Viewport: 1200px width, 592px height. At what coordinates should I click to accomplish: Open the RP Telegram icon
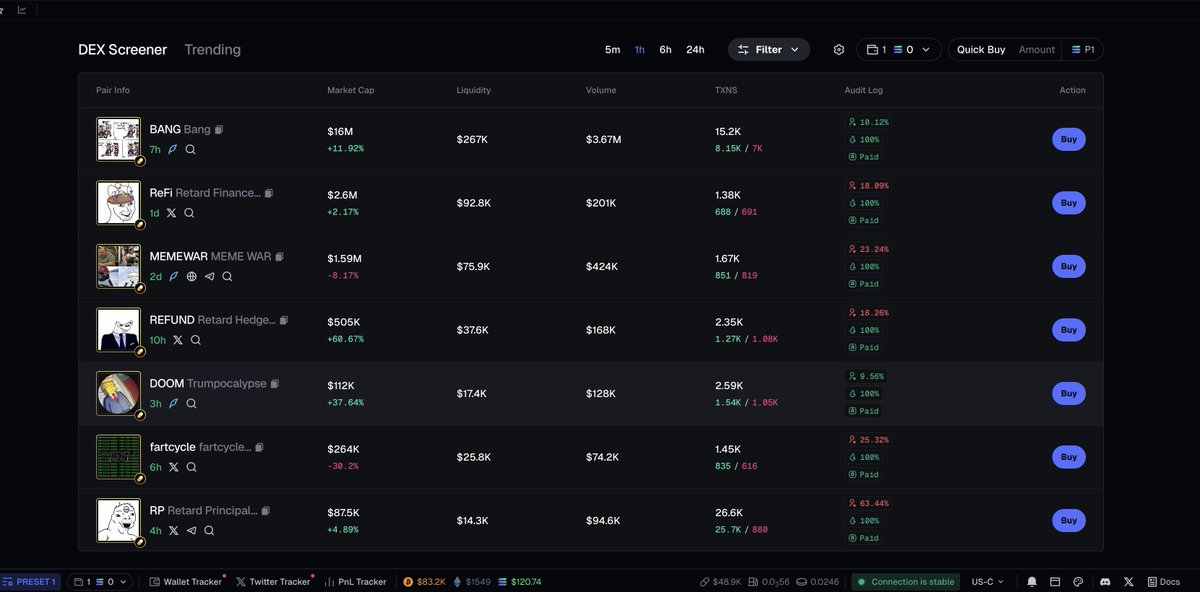coord(191,531)
